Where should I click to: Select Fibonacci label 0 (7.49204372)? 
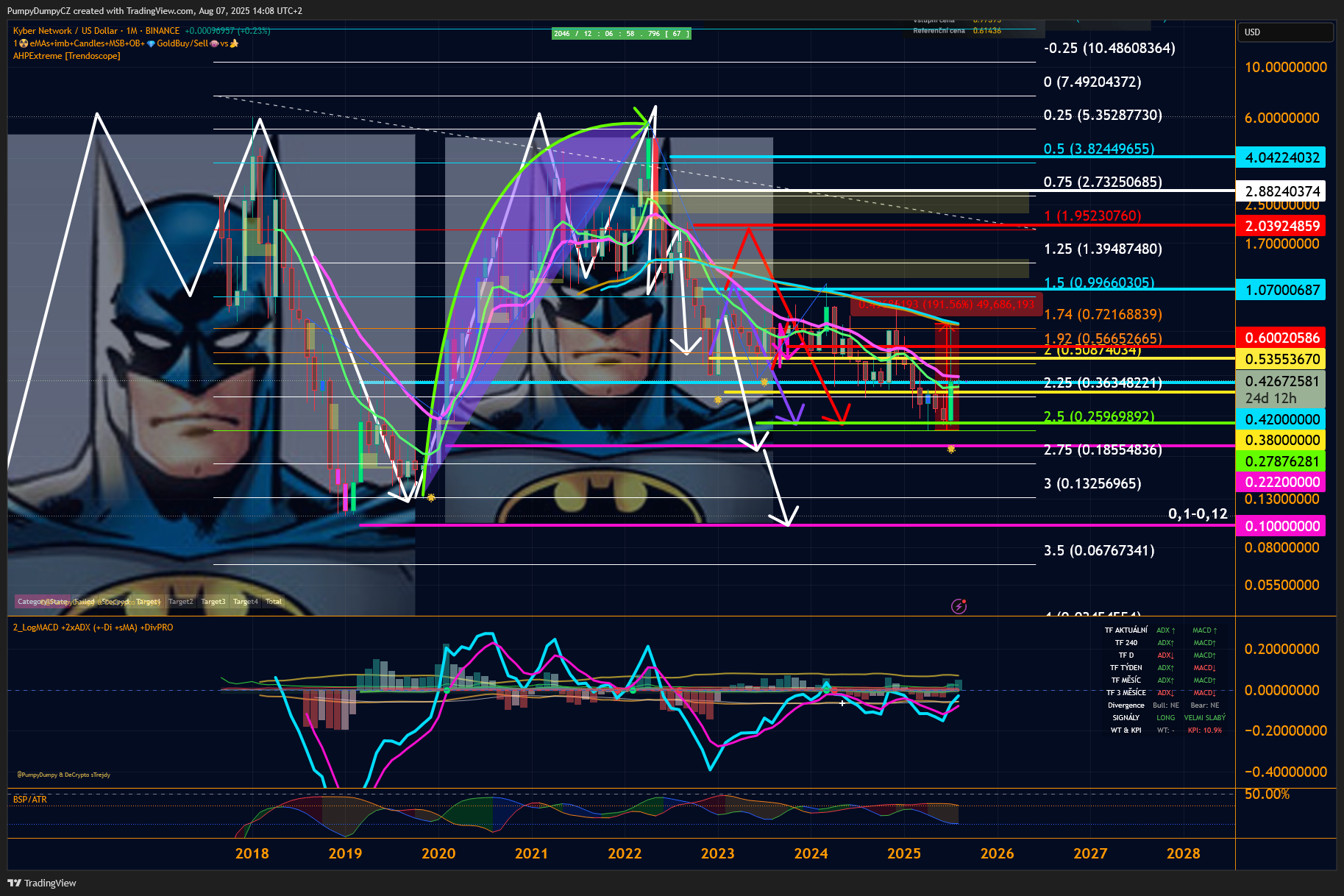[1092, 82]
